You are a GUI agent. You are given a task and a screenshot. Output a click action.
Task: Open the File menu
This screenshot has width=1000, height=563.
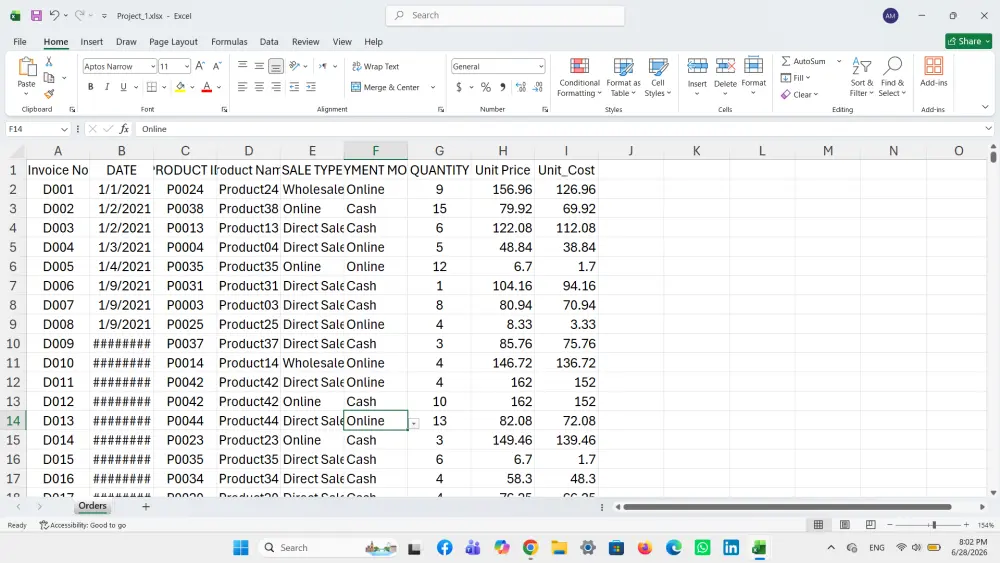20,41
